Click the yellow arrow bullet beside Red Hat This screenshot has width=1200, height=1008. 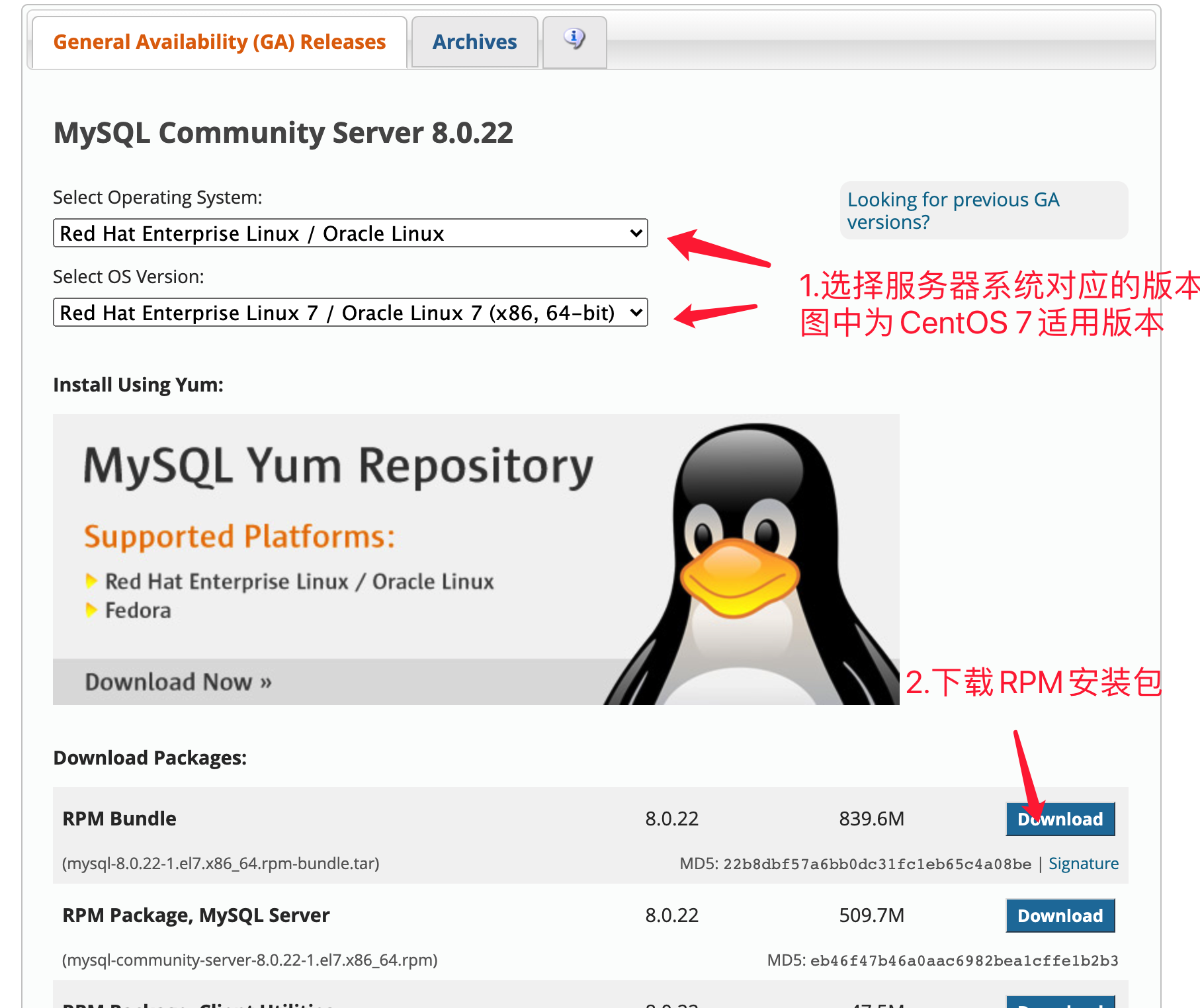91,581
